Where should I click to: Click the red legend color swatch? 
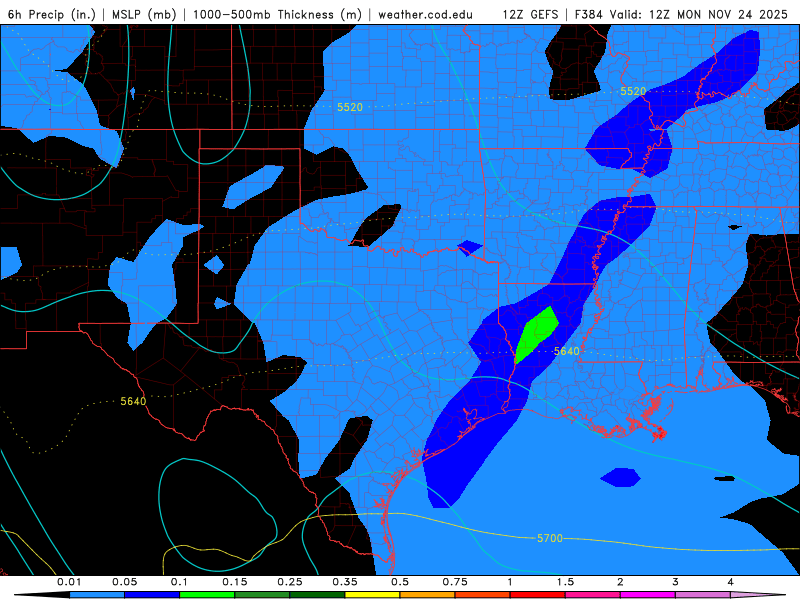[538, 595]
